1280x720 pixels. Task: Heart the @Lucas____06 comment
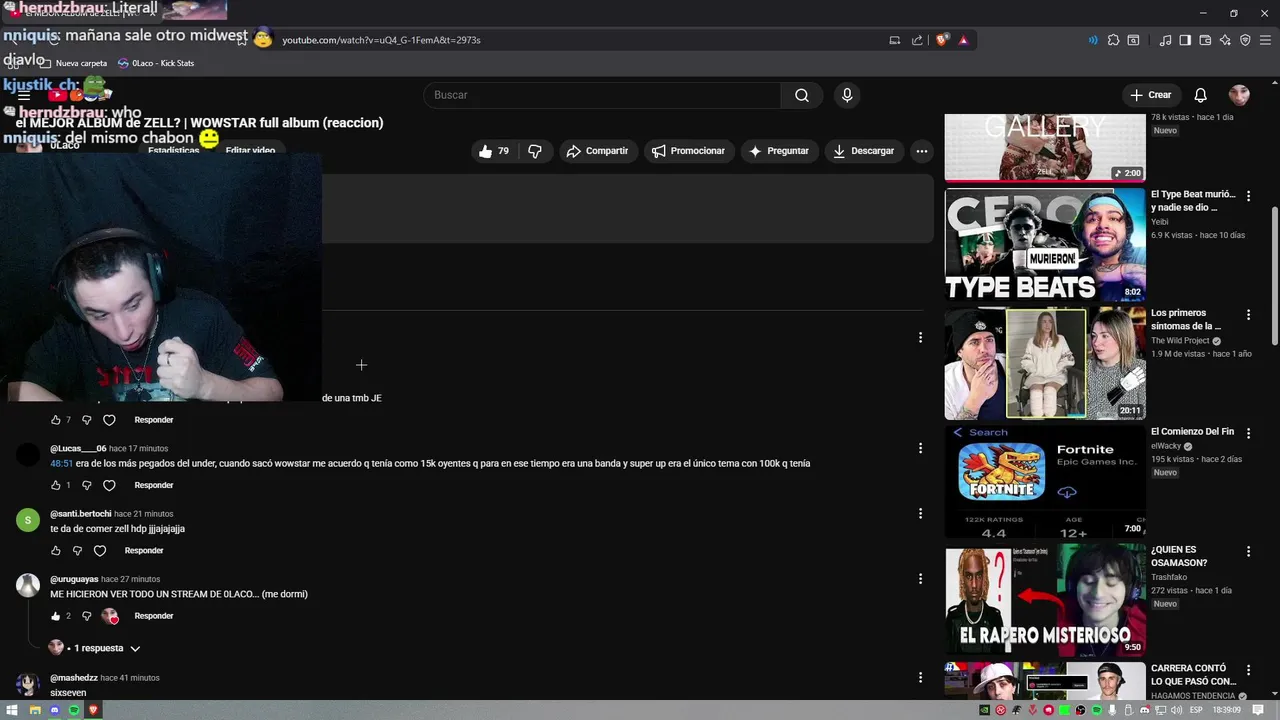pyautogui.click(x=110, y=485)
